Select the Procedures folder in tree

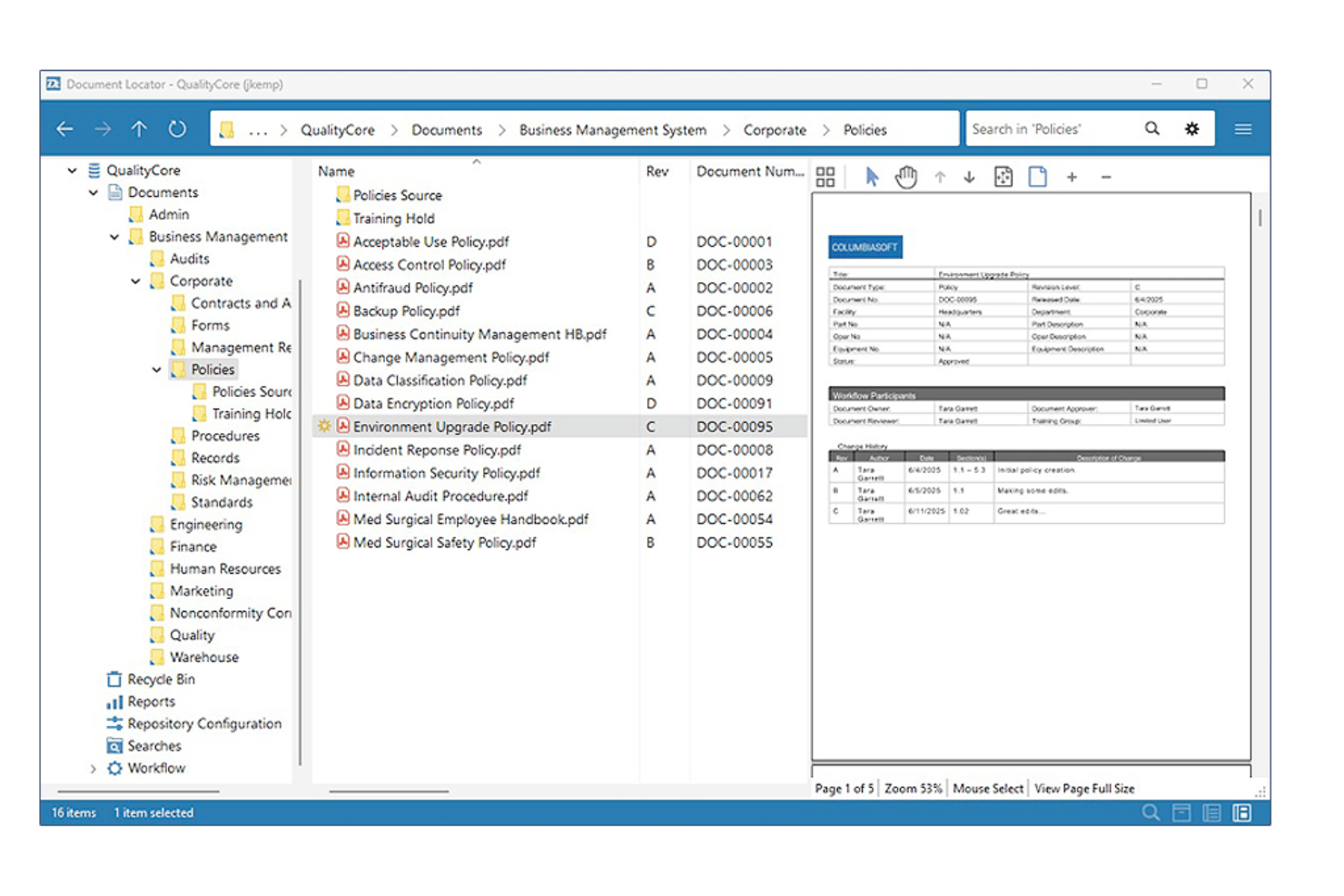pos(225,436)
